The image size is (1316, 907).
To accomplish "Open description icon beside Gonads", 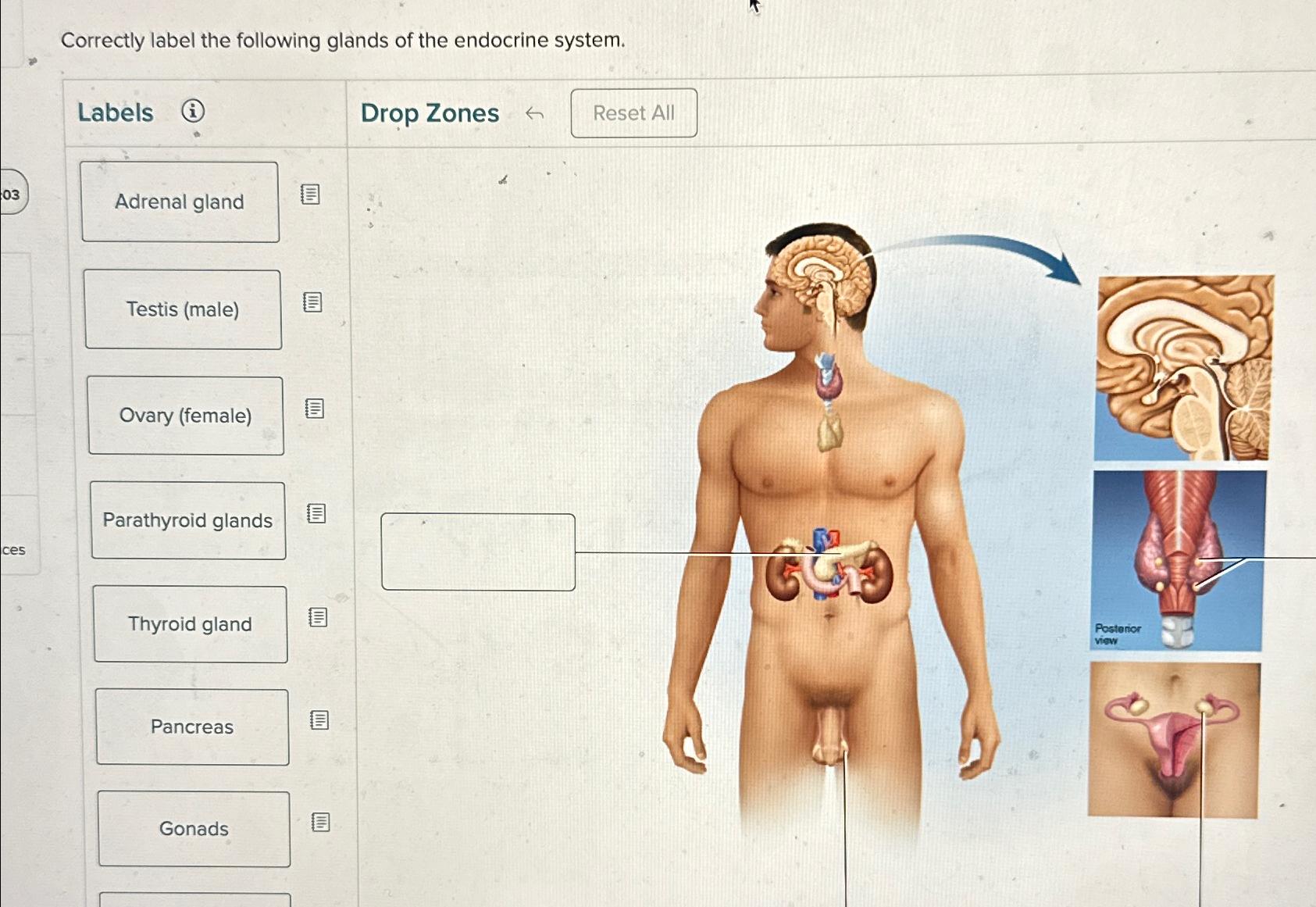I will coord(321,822).
